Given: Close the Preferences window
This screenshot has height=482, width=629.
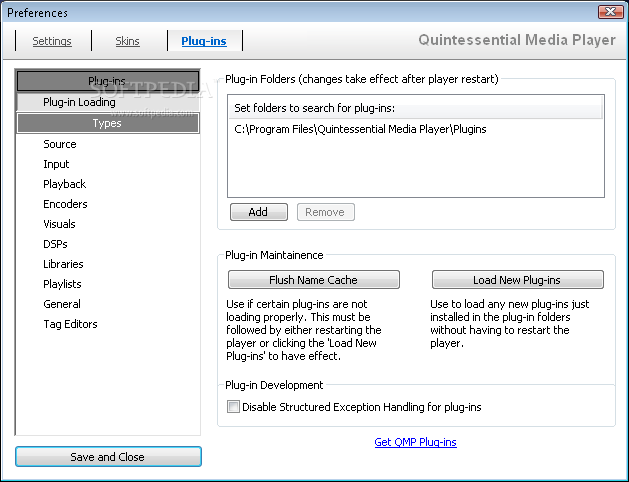Looking at the screenshot, I should point(611,12).
